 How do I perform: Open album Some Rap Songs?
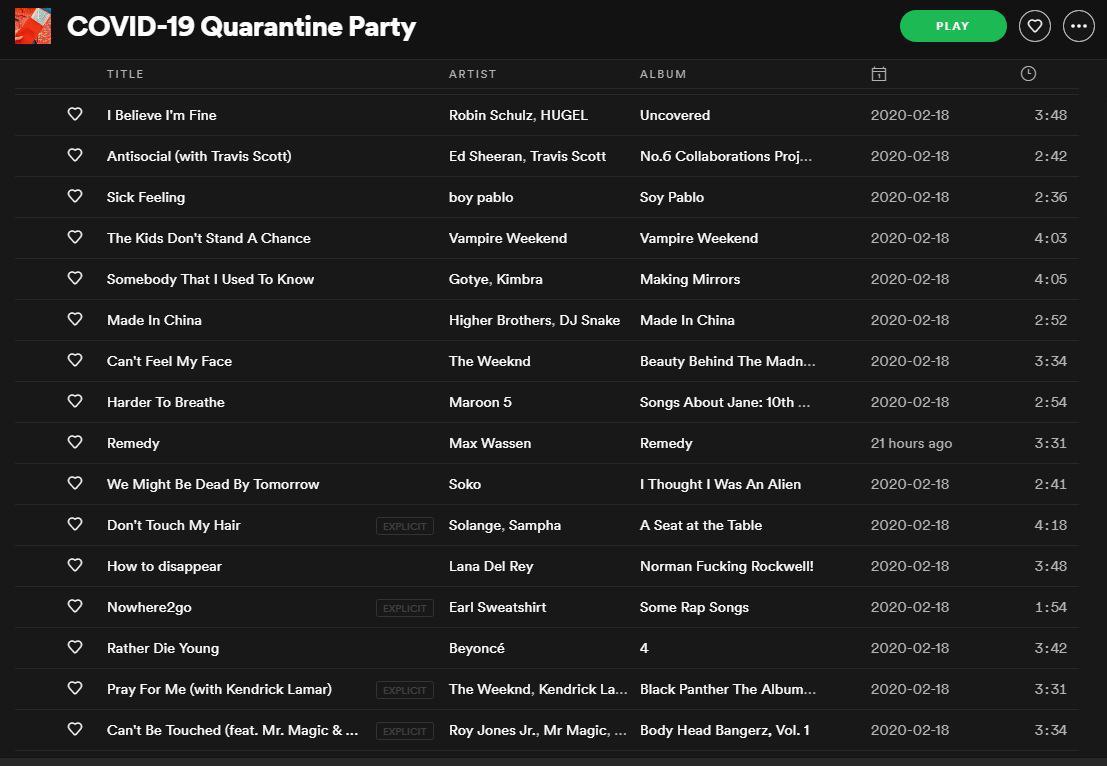(x=694, y=607)
